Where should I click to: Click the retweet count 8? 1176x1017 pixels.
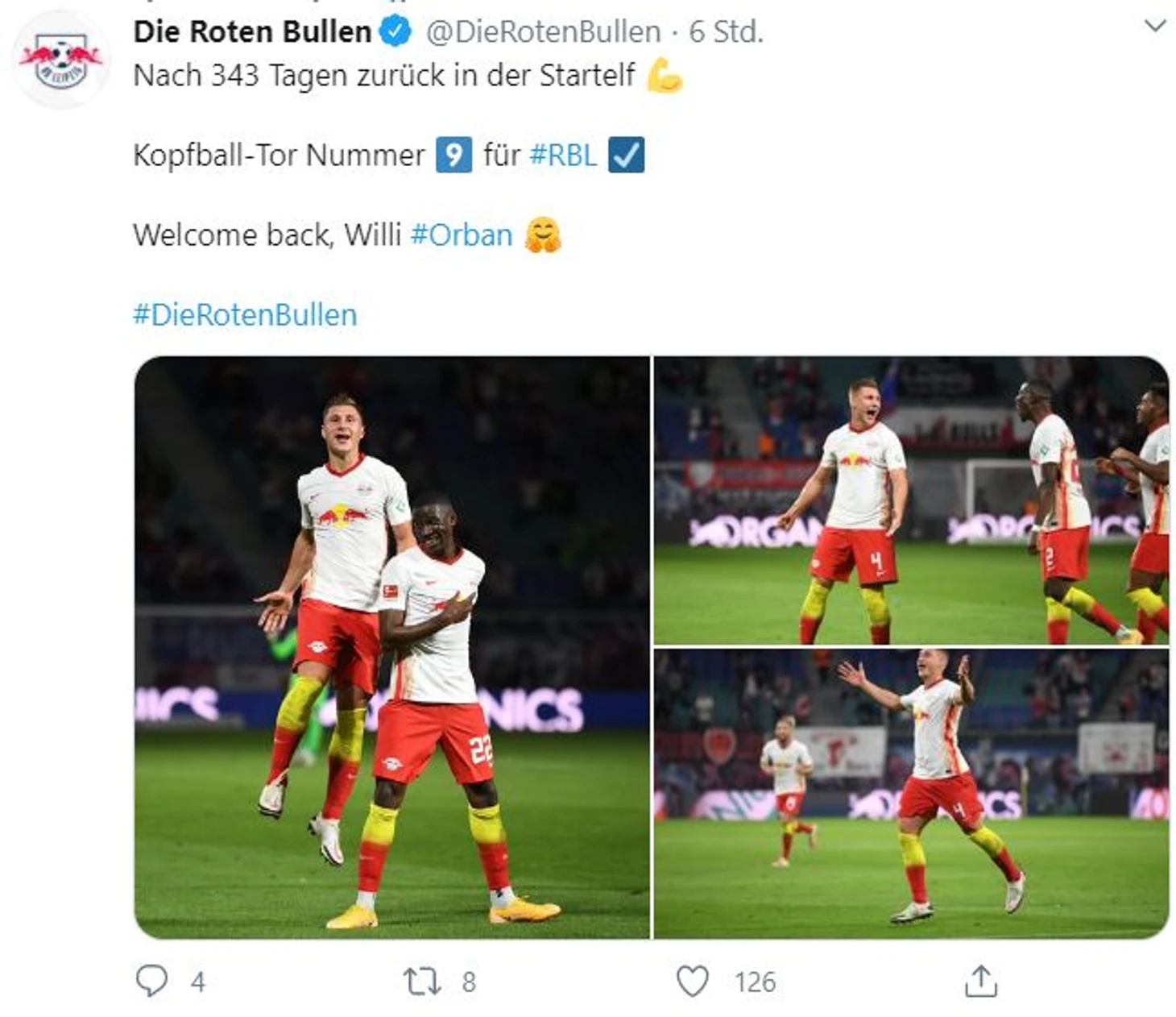pos(469,982)
